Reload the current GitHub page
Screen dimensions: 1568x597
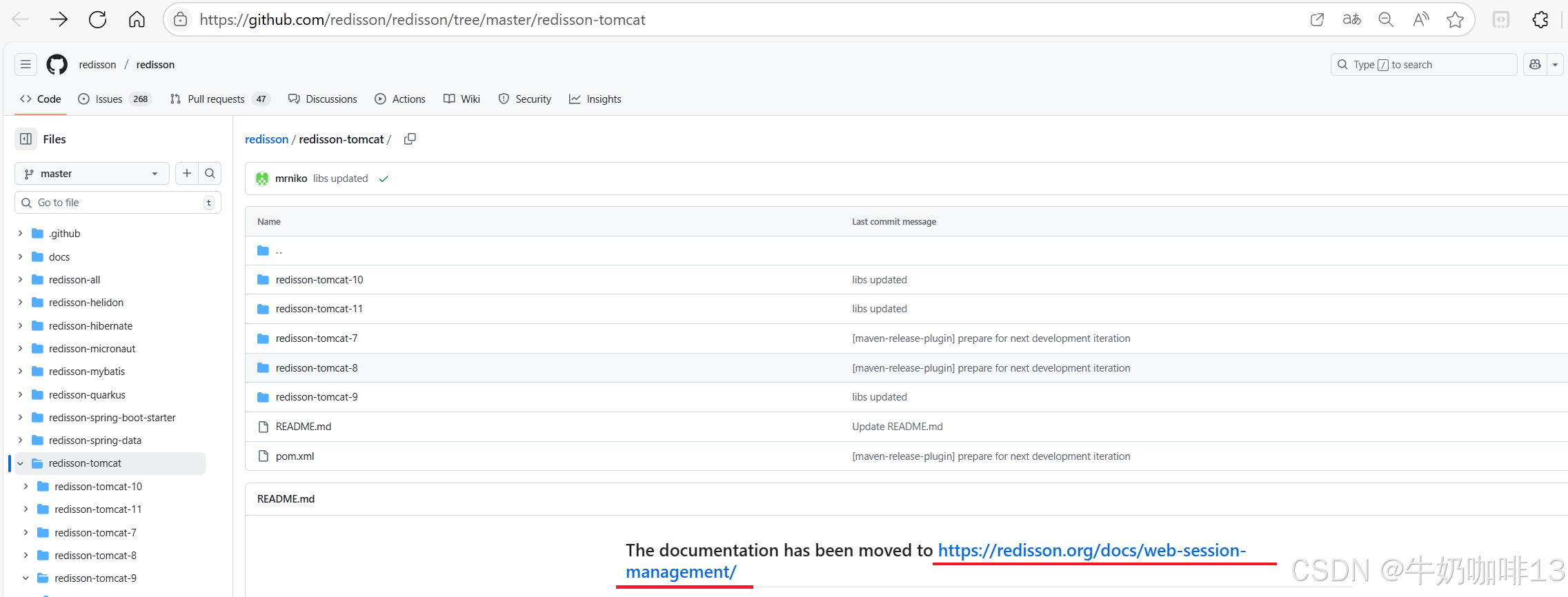click(98, 19)
